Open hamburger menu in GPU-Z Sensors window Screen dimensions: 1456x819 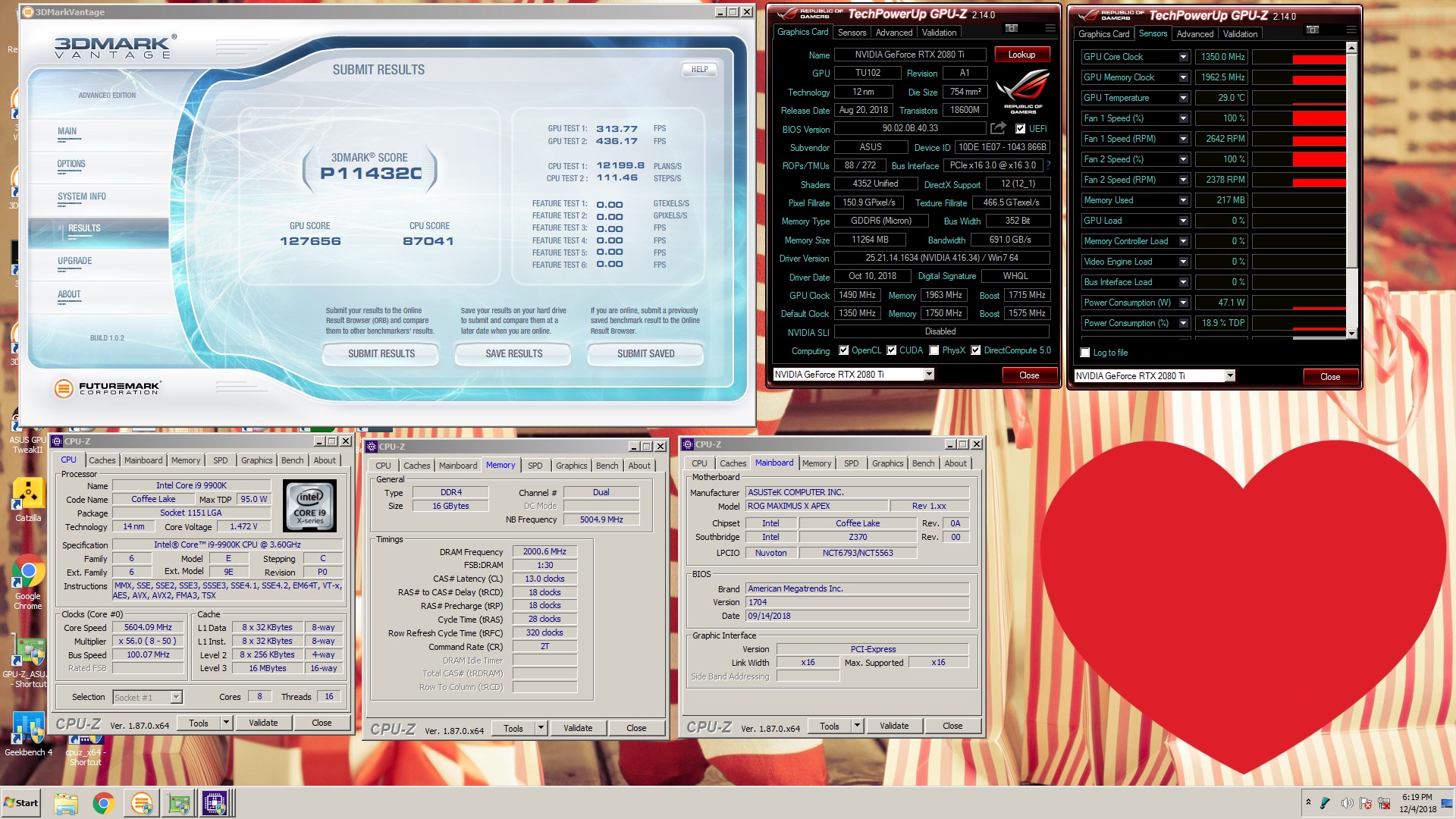[1351, 30]
